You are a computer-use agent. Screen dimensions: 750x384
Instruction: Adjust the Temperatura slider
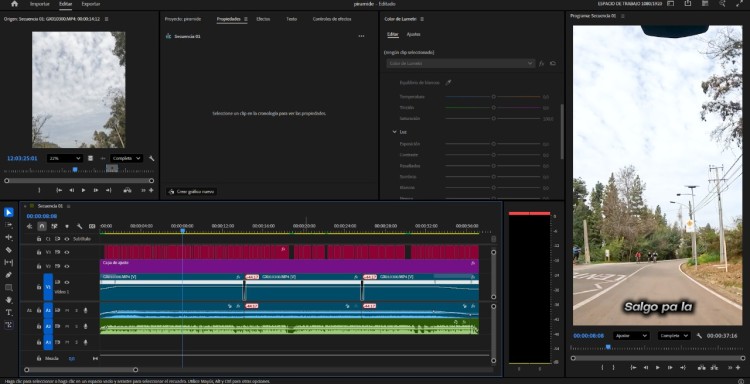(x=493, y=97)
